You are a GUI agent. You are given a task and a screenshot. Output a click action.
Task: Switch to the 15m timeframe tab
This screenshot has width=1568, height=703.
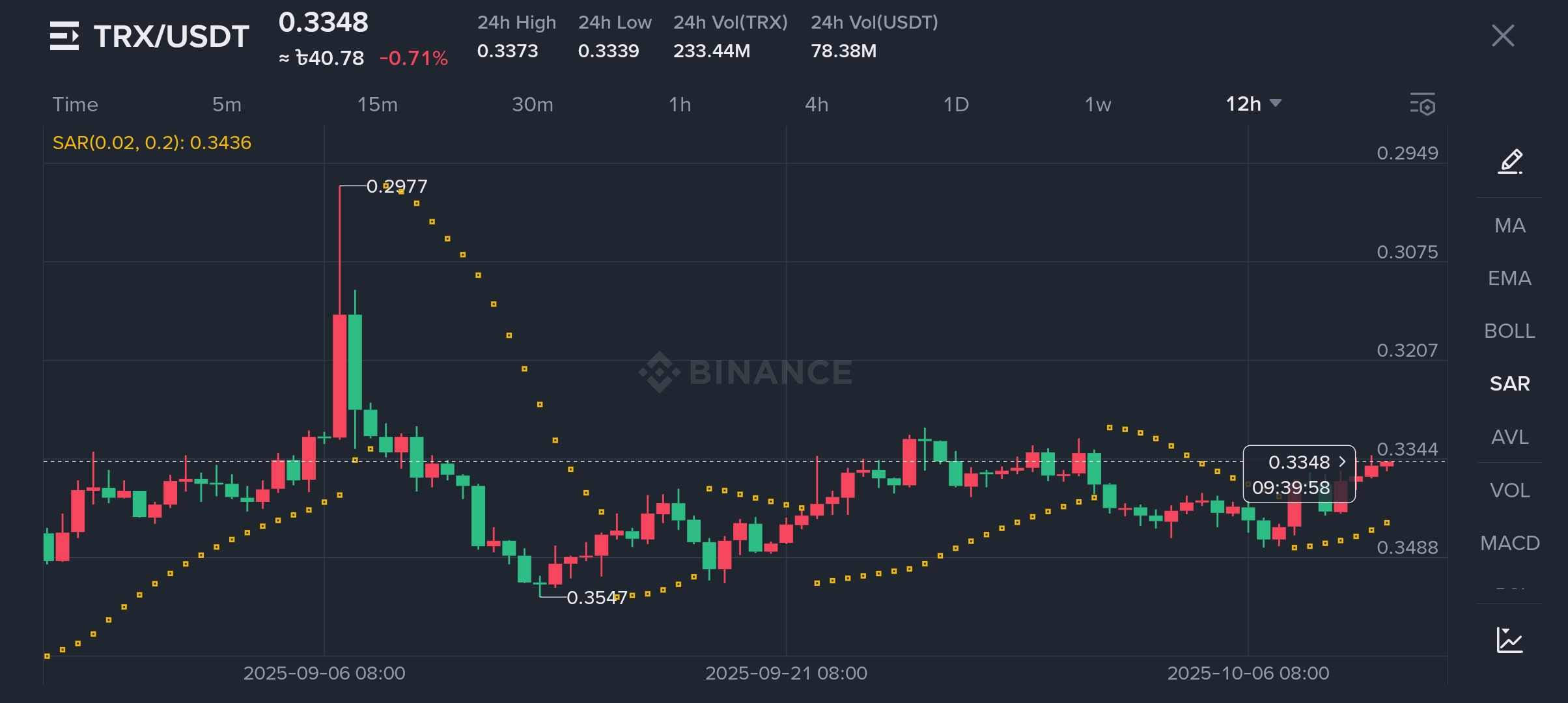tap(377, 104)
